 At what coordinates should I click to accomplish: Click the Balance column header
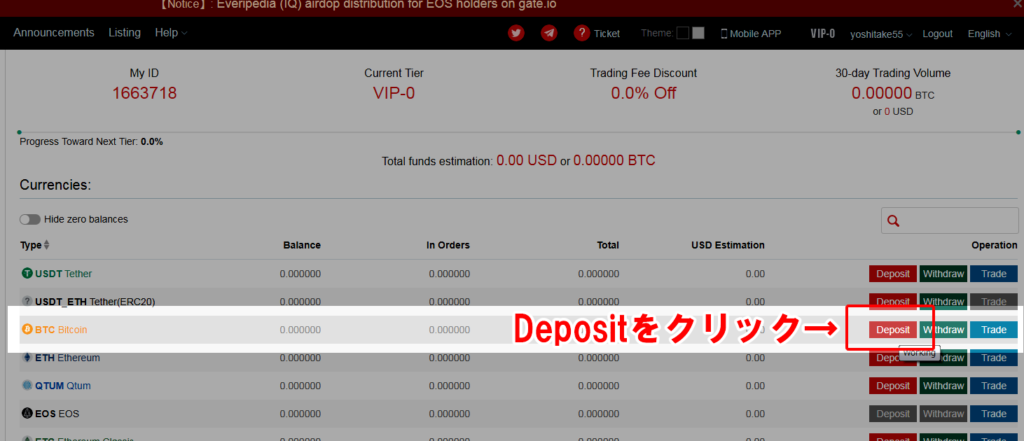tap(302, 246)
